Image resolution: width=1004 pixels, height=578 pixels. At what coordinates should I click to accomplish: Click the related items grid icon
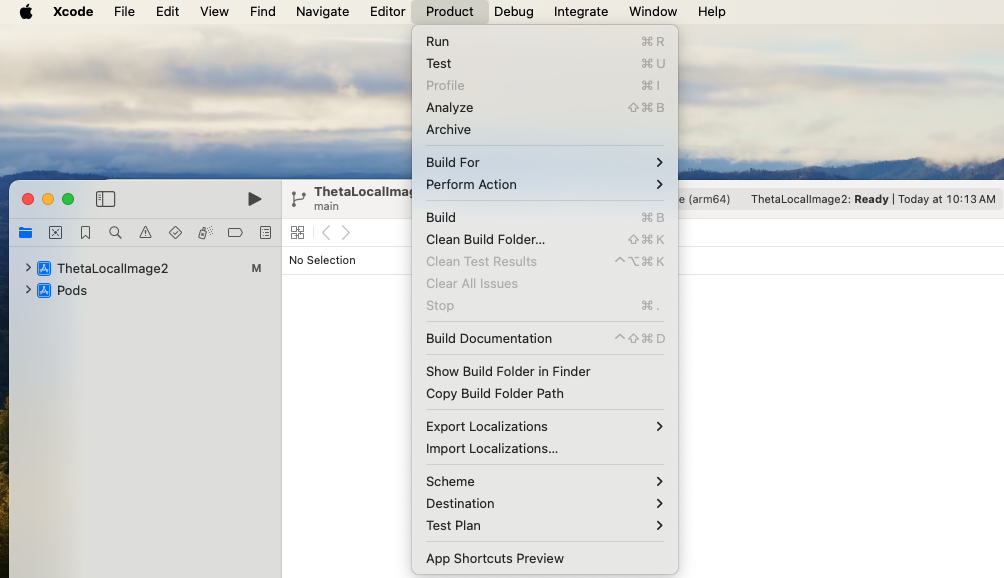point(297,232)
